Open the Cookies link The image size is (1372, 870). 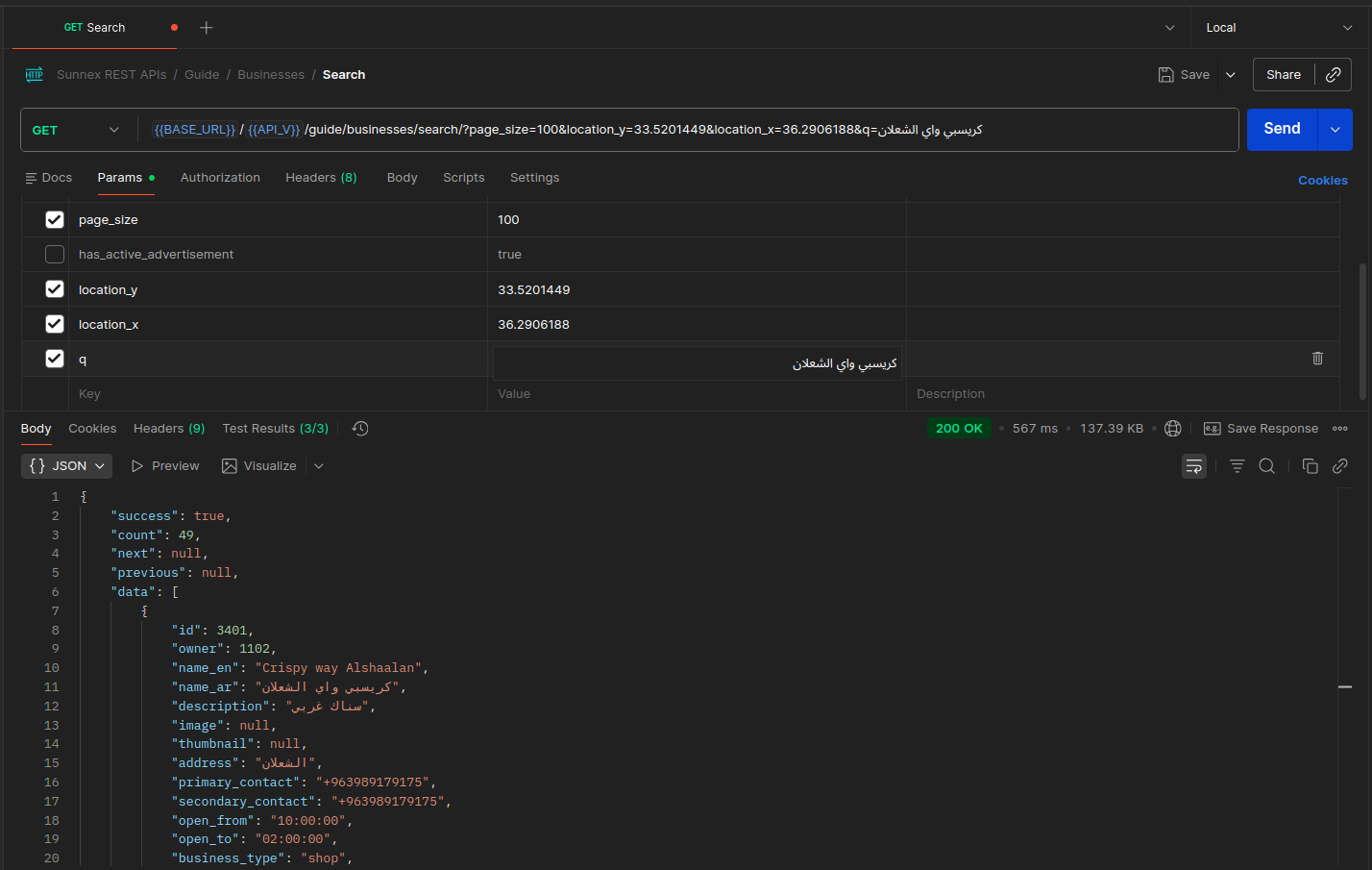[x=1322, y=181]
